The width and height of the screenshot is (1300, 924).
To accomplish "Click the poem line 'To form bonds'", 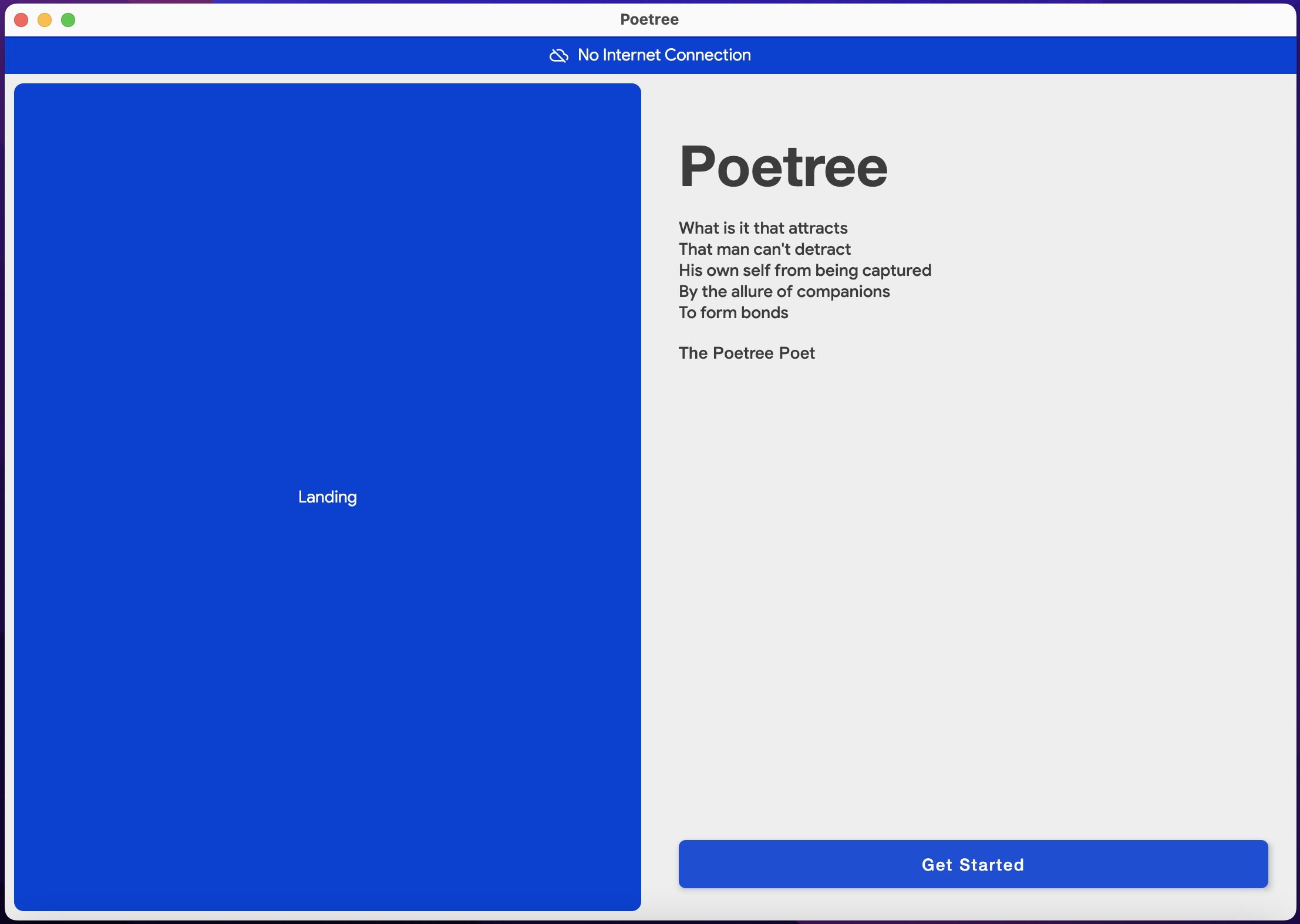I will [x=733, y=312].
